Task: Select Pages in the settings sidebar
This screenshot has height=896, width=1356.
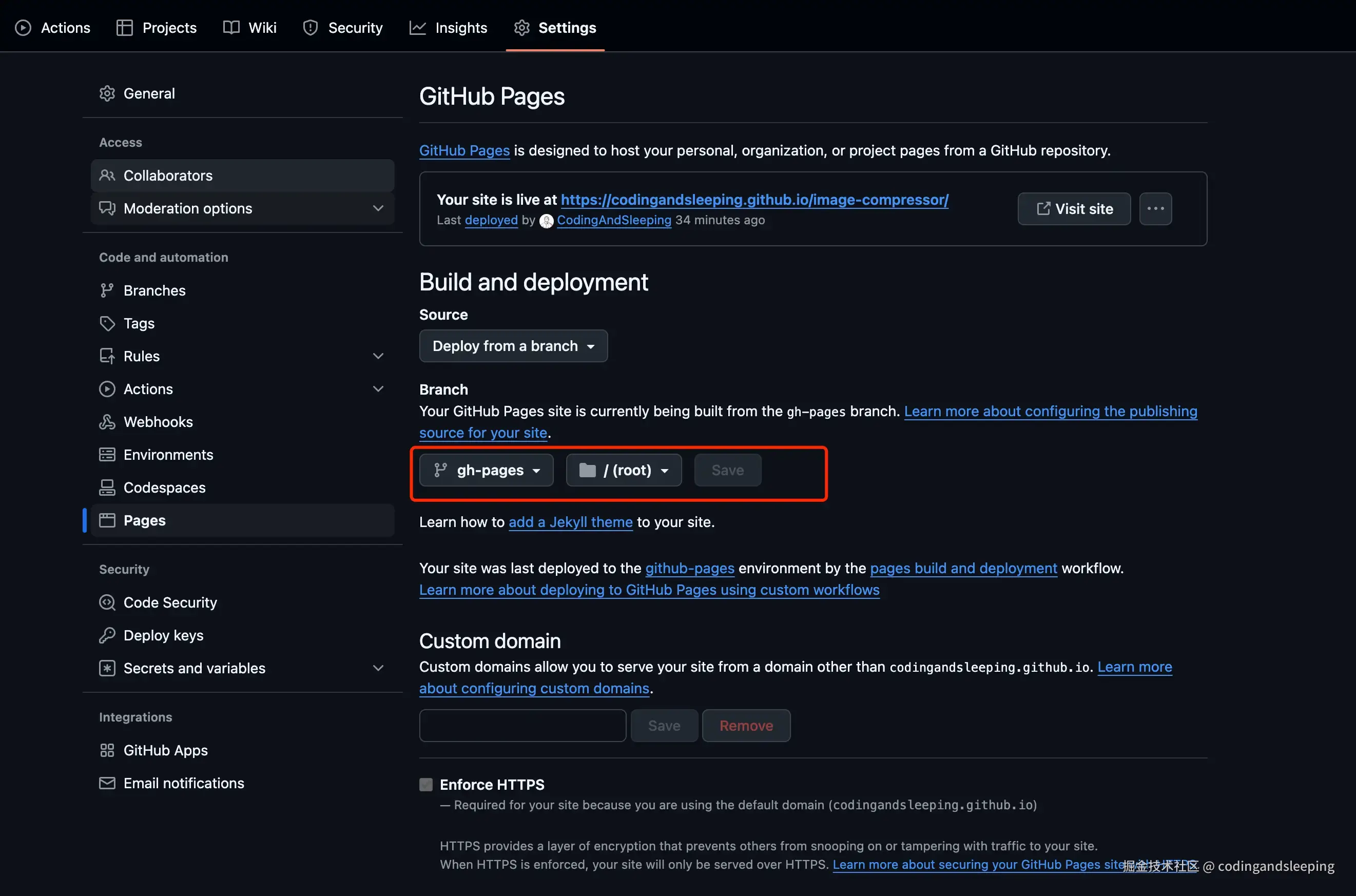Action: 242,520
